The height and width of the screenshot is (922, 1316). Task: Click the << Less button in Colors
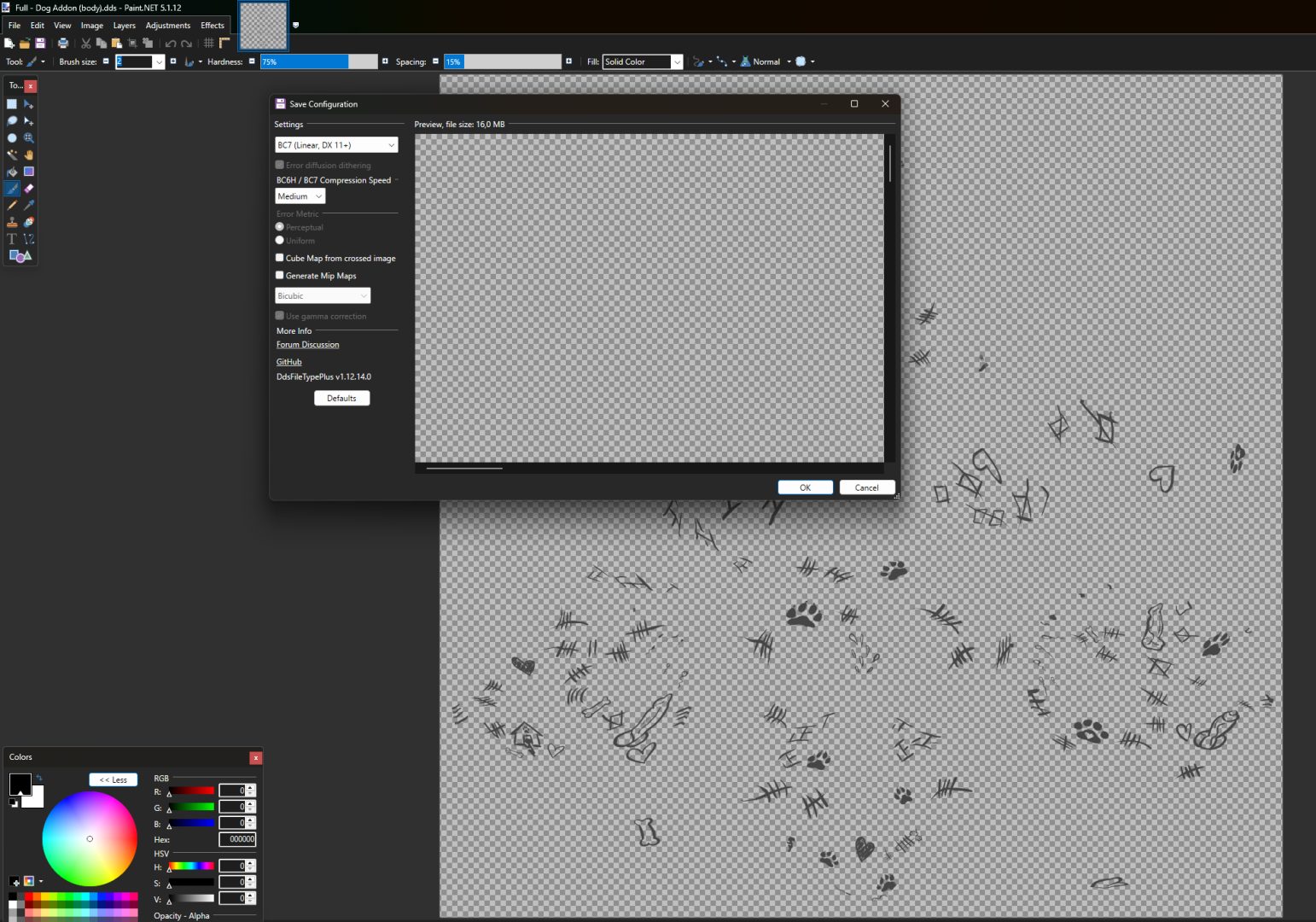click(114, 779)
